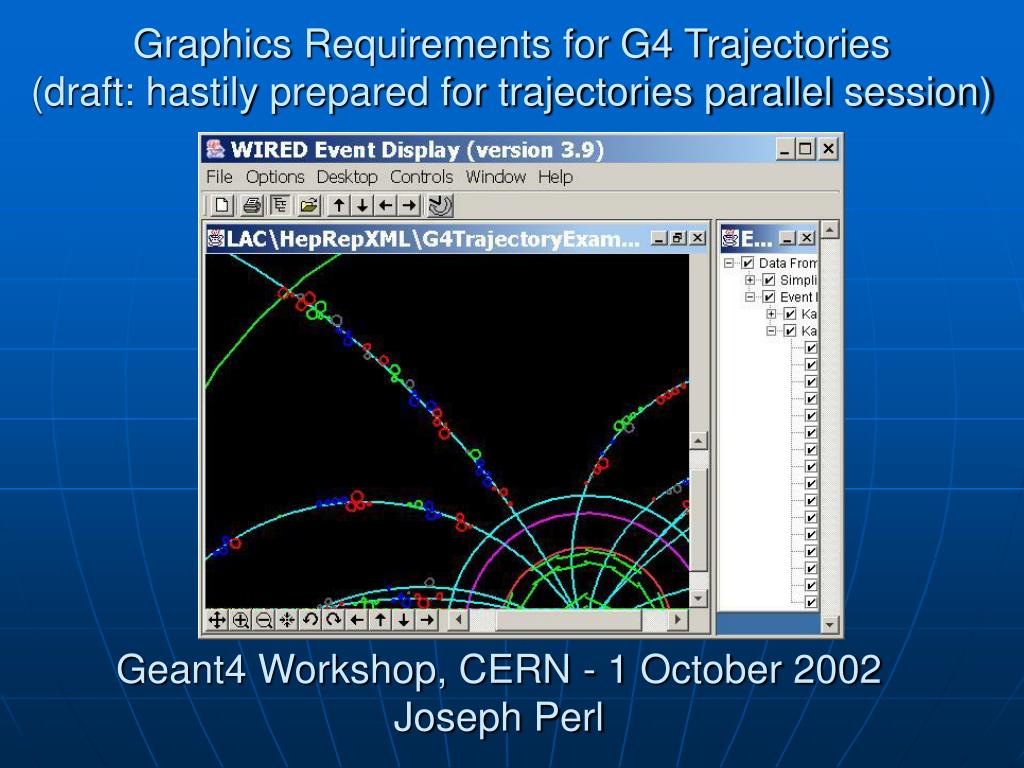
Task: Expand the collapsed Ka tree node
Action: coord(771,313)
